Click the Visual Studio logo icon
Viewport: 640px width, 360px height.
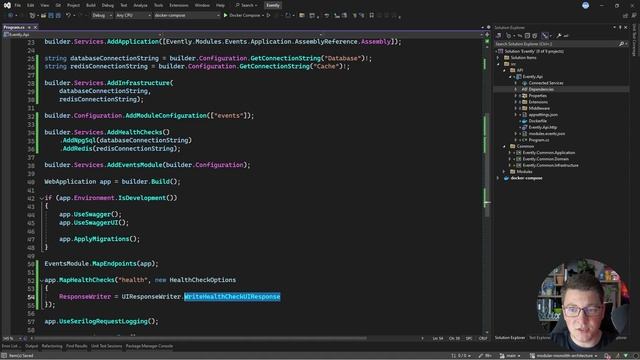click(7, 5)
